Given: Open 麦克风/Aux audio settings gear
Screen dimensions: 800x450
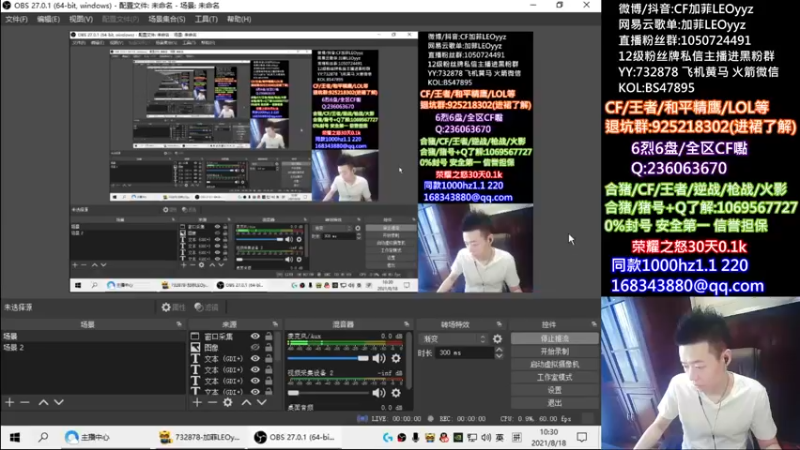Looking at the screenshot, I should tap(396, 359).
